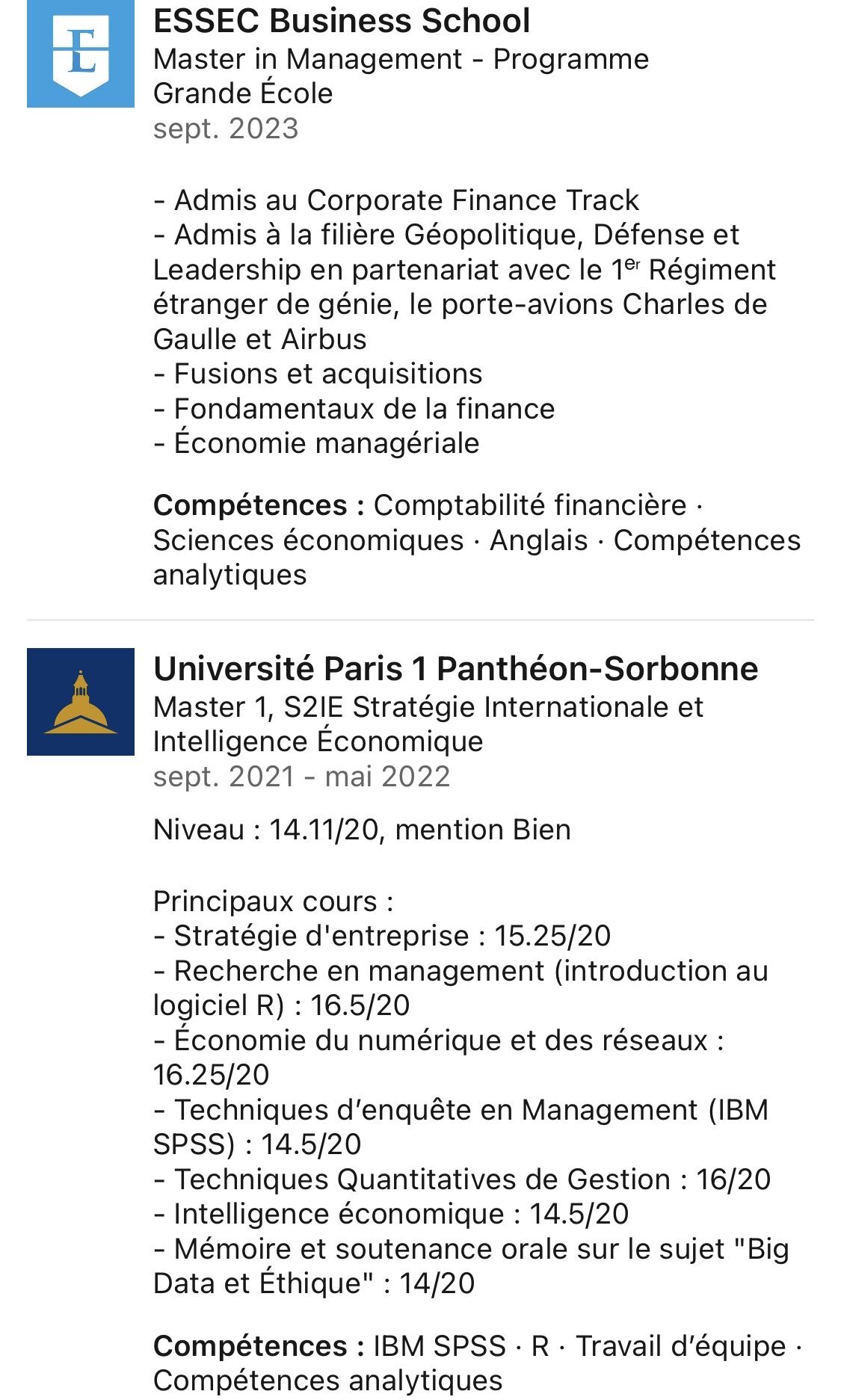Tap the ESSEC Business School logo

[x=81, y=54]
